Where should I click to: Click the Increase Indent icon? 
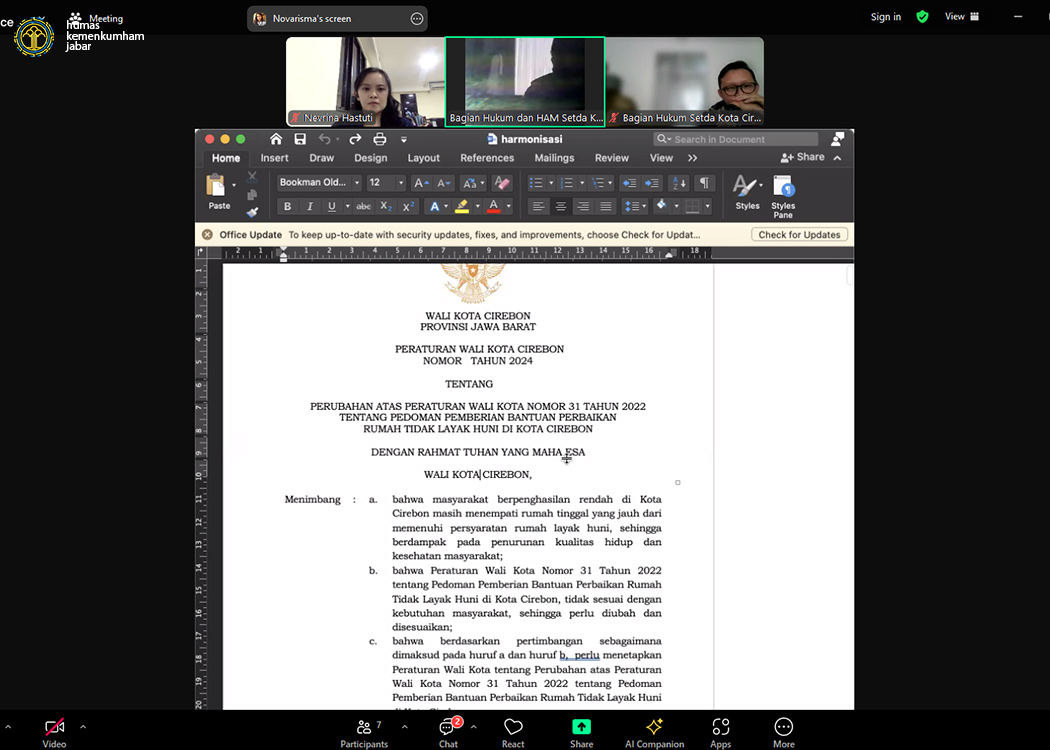point(652,183)
